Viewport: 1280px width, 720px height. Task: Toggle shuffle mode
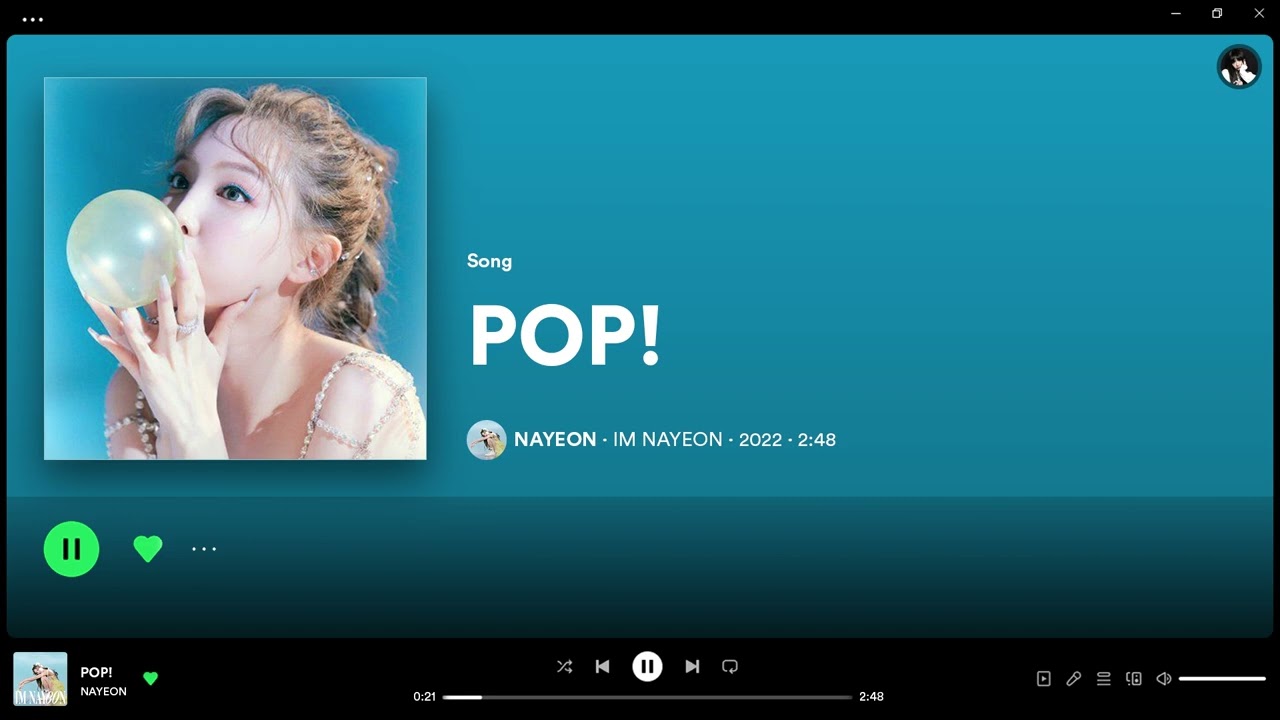564,666
